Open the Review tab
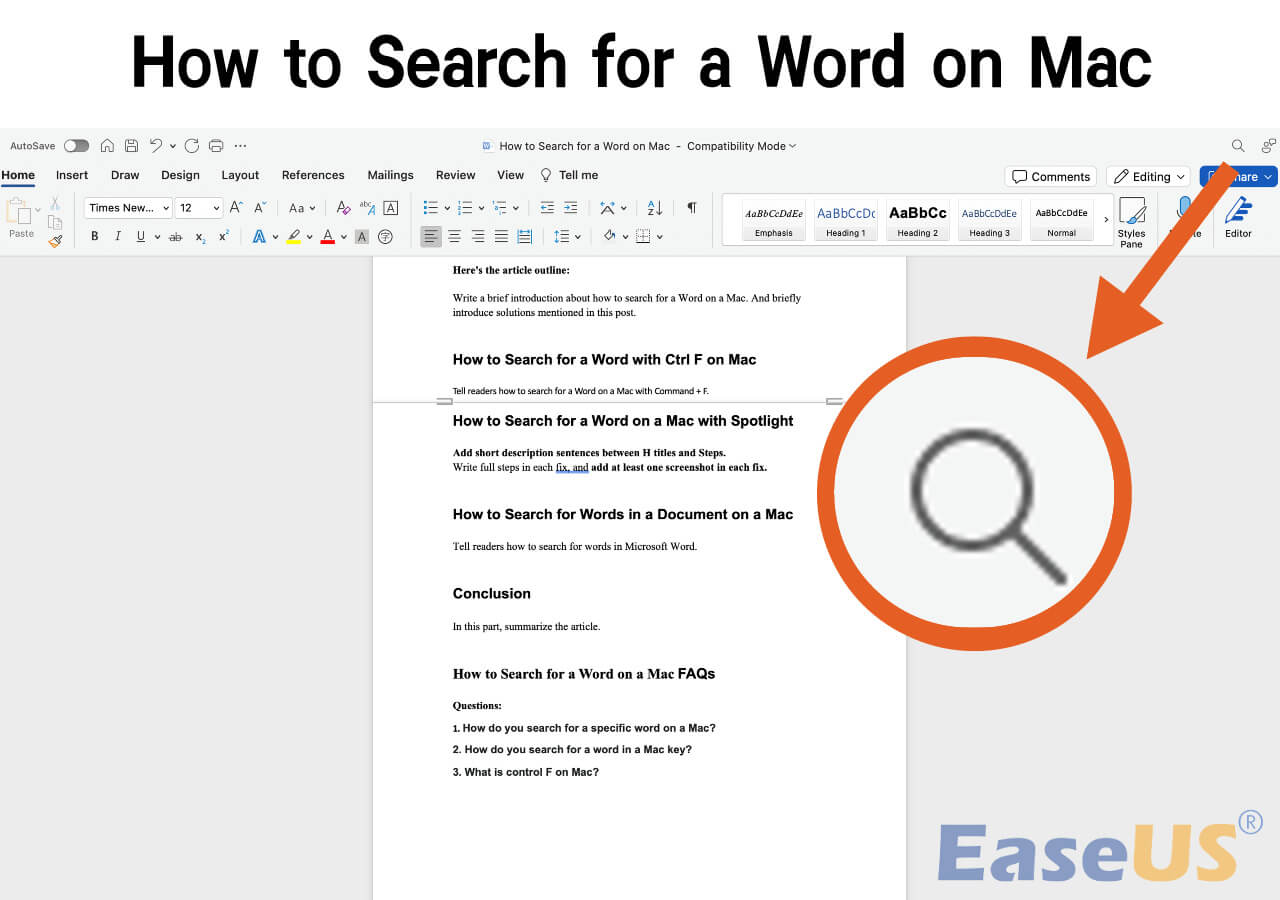 455,175
